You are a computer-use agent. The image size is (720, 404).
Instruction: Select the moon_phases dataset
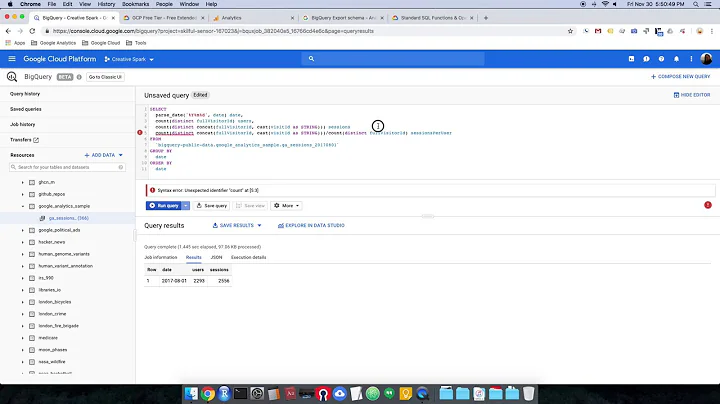pyautogui.click(x=53, y=350)
